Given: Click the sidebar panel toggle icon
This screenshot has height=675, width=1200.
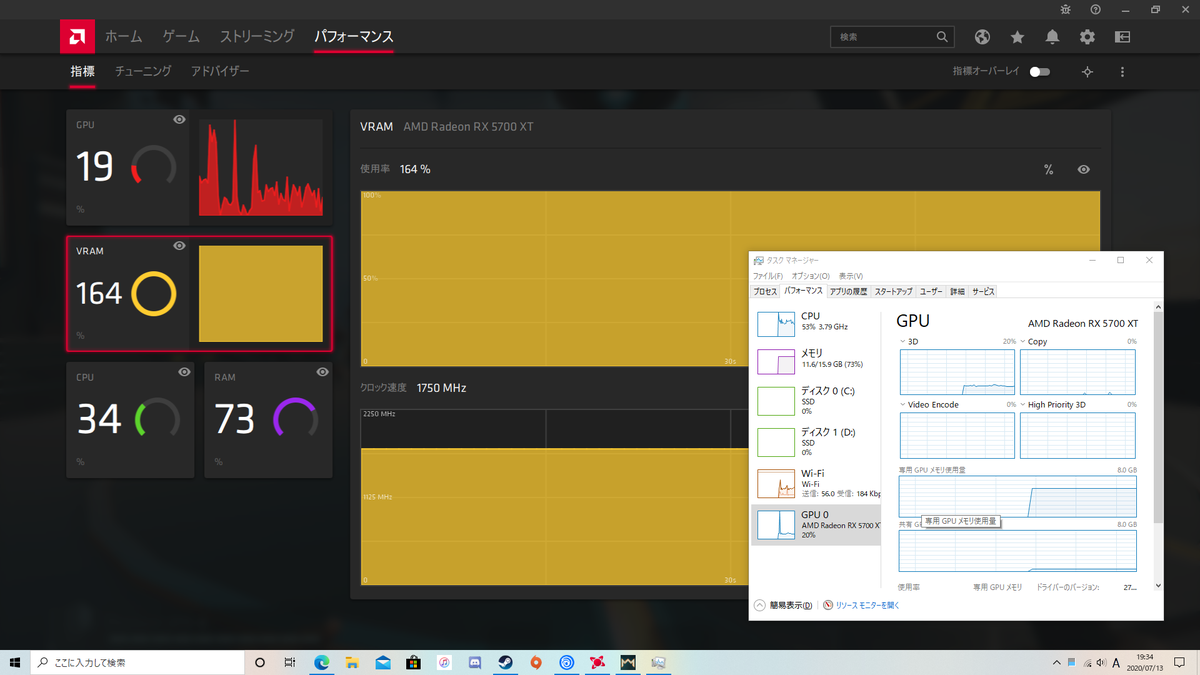Looking at the screenshot, I should click(x=1123, y=37).
